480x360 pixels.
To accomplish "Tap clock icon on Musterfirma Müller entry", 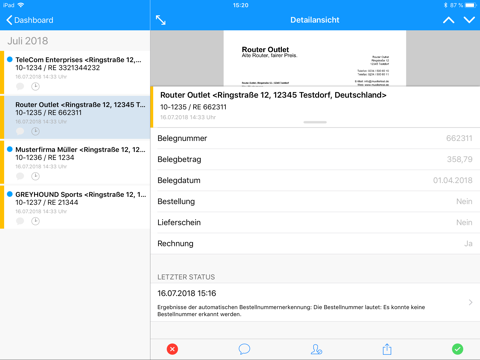I will [x=35, y=176].
